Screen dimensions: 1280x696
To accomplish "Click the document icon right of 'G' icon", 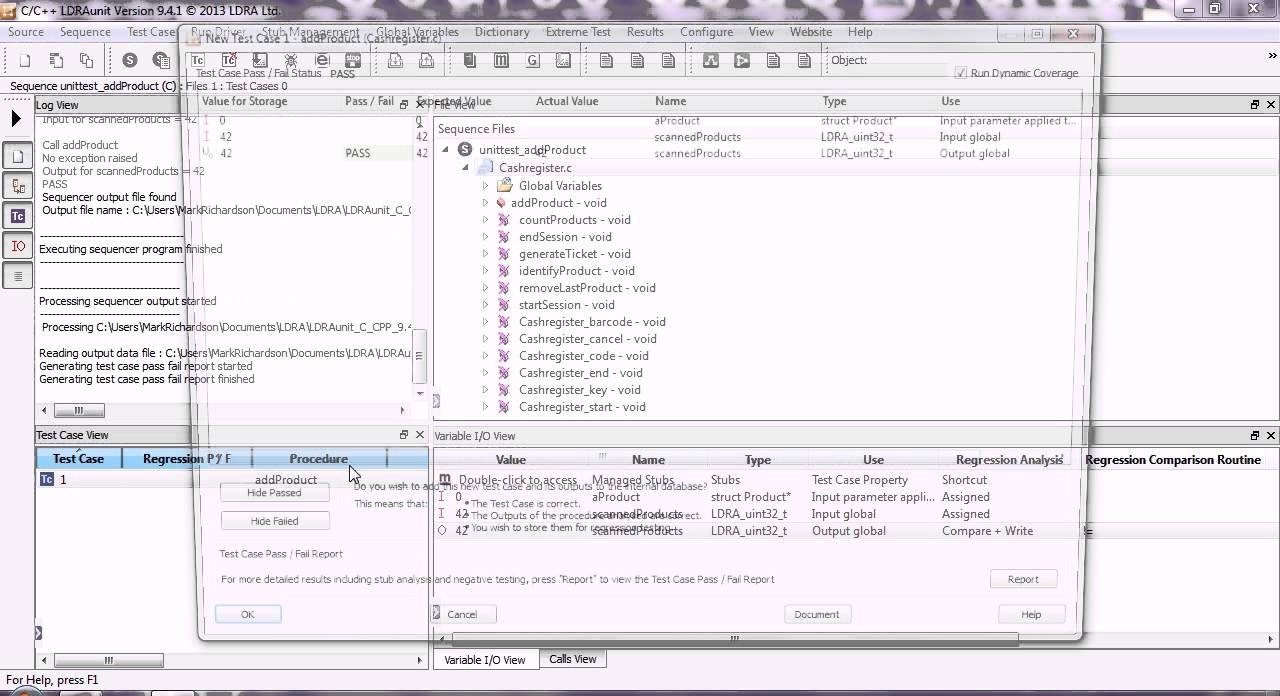I will (x=563, y=60).
